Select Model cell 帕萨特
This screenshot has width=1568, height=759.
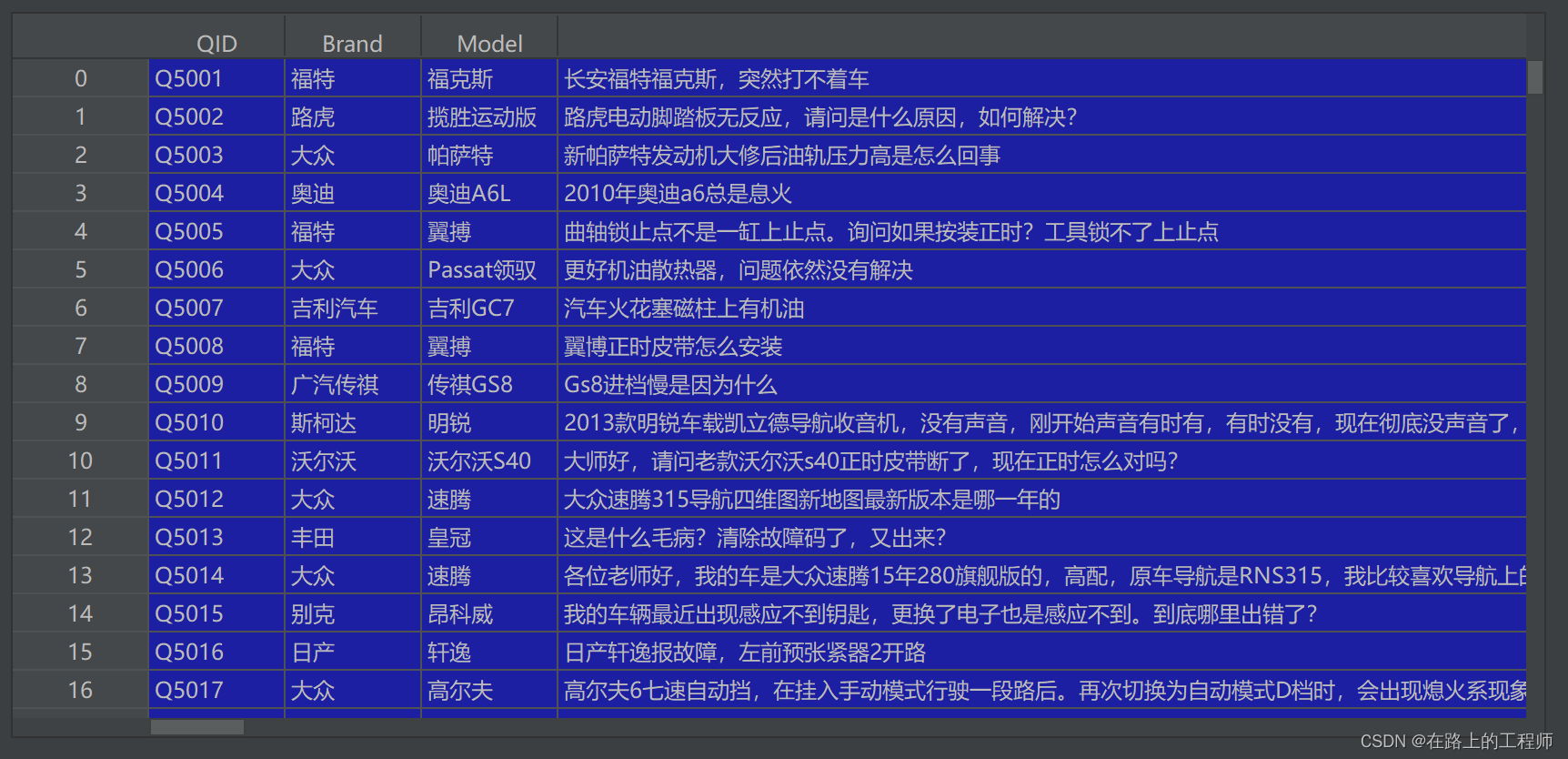[489, 156]
